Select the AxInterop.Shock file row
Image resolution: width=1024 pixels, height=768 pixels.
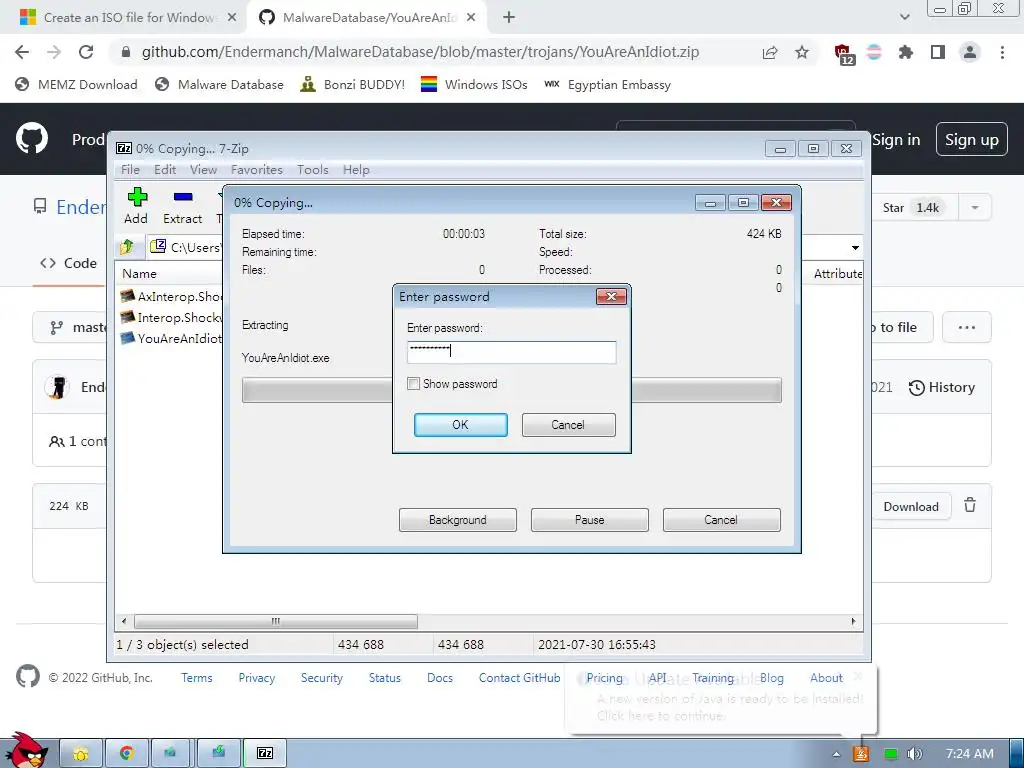172,296
